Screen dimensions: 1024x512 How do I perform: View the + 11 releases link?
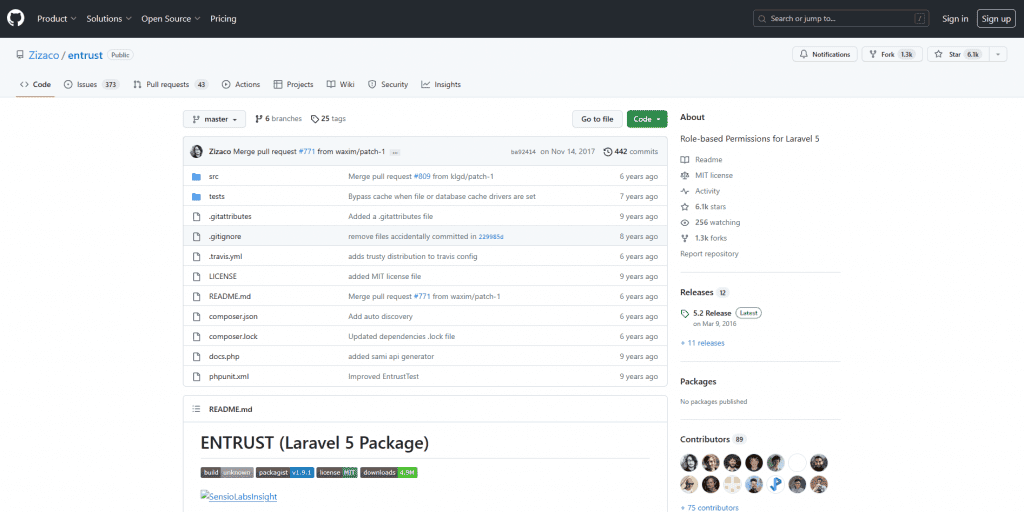702,344
